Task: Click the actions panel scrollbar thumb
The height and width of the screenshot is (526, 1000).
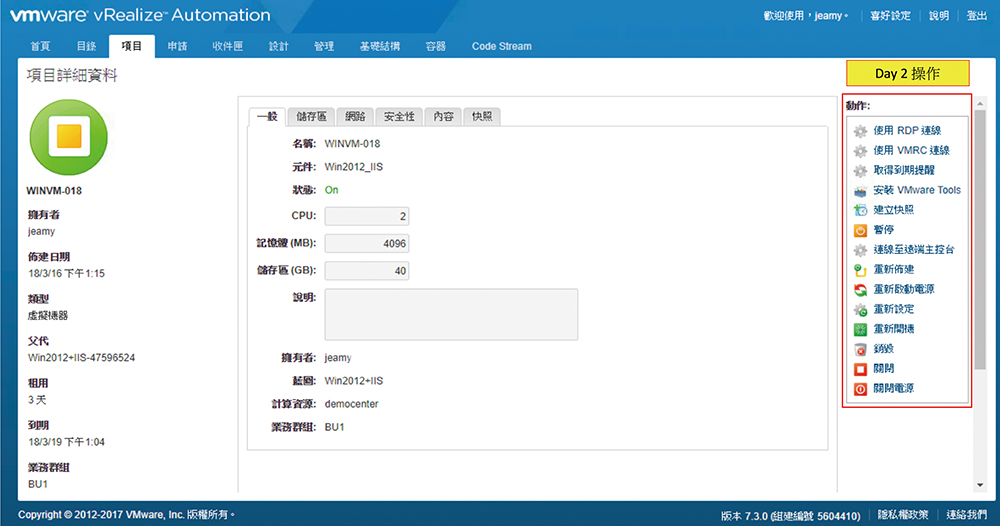Action: pyautogui.click(x=980, y=239)
